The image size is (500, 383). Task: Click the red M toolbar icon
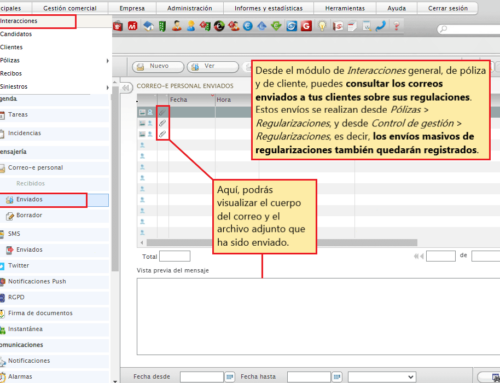click(133, 26)
